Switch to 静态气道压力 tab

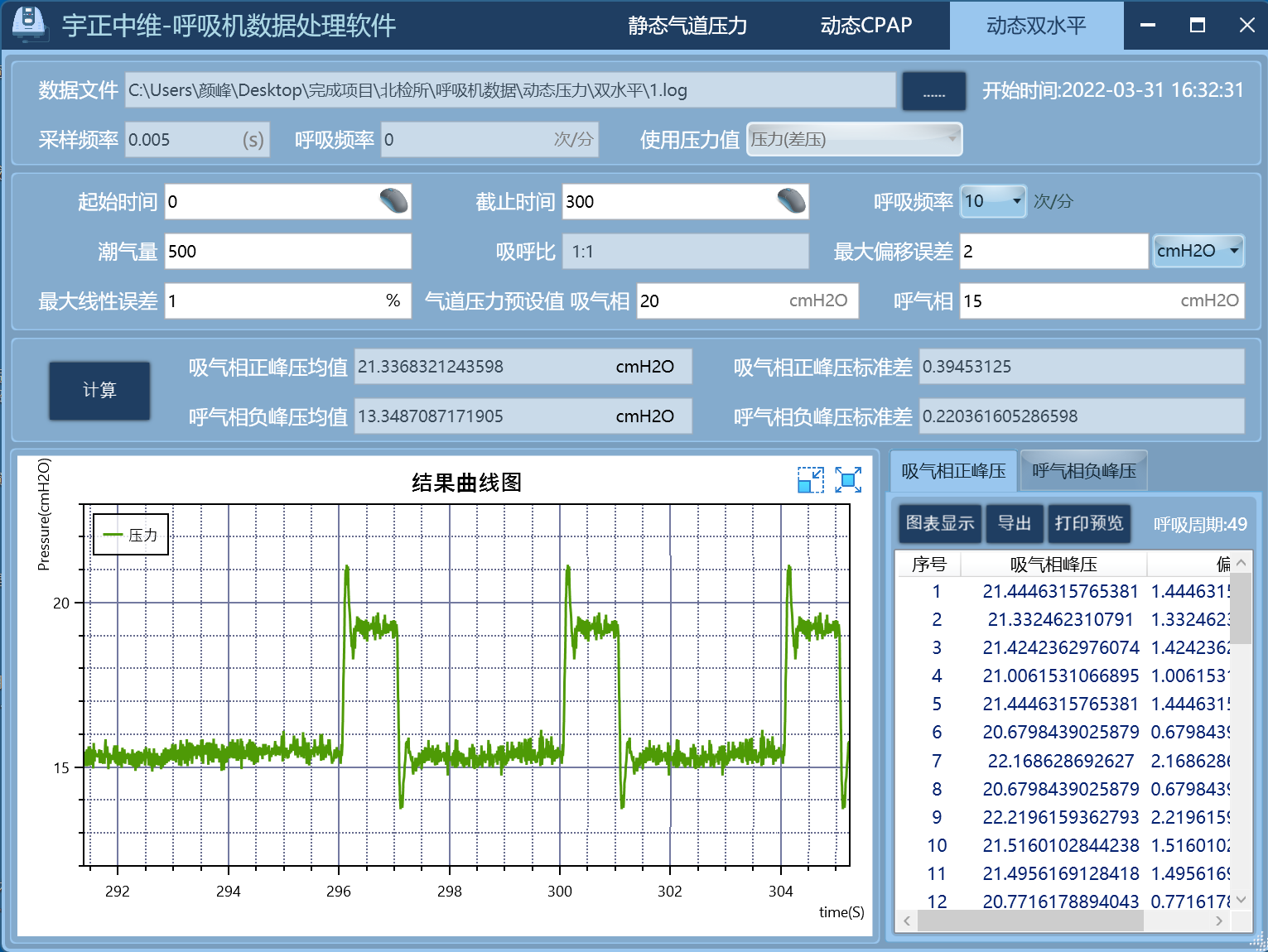[x=687, y=26]
